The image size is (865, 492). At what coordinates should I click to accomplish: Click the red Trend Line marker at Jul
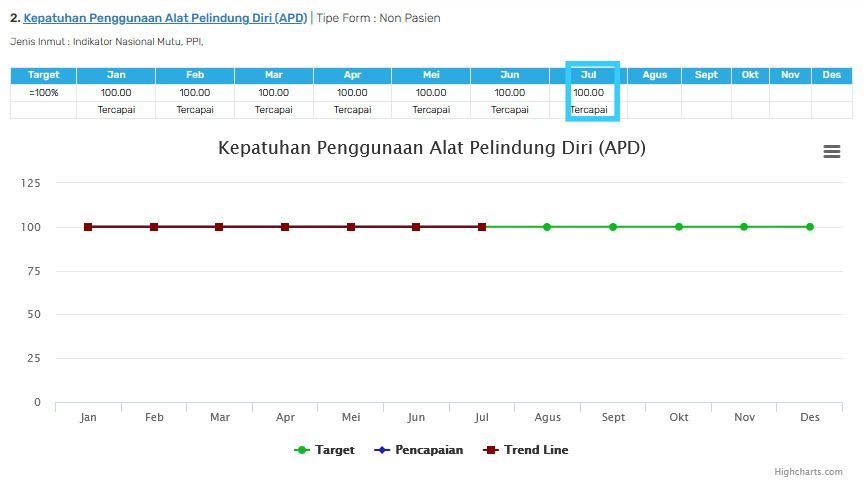click(482, 227)
